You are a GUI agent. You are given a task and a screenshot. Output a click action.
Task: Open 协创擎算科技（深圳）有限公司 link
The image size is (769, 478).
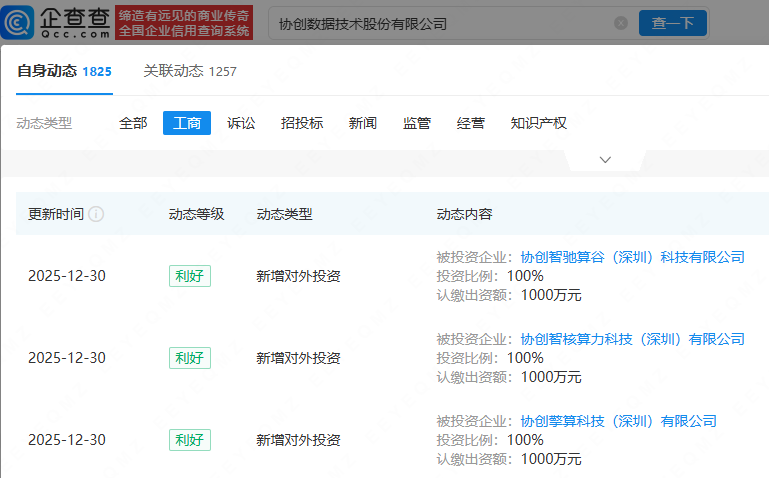(618, 421)
